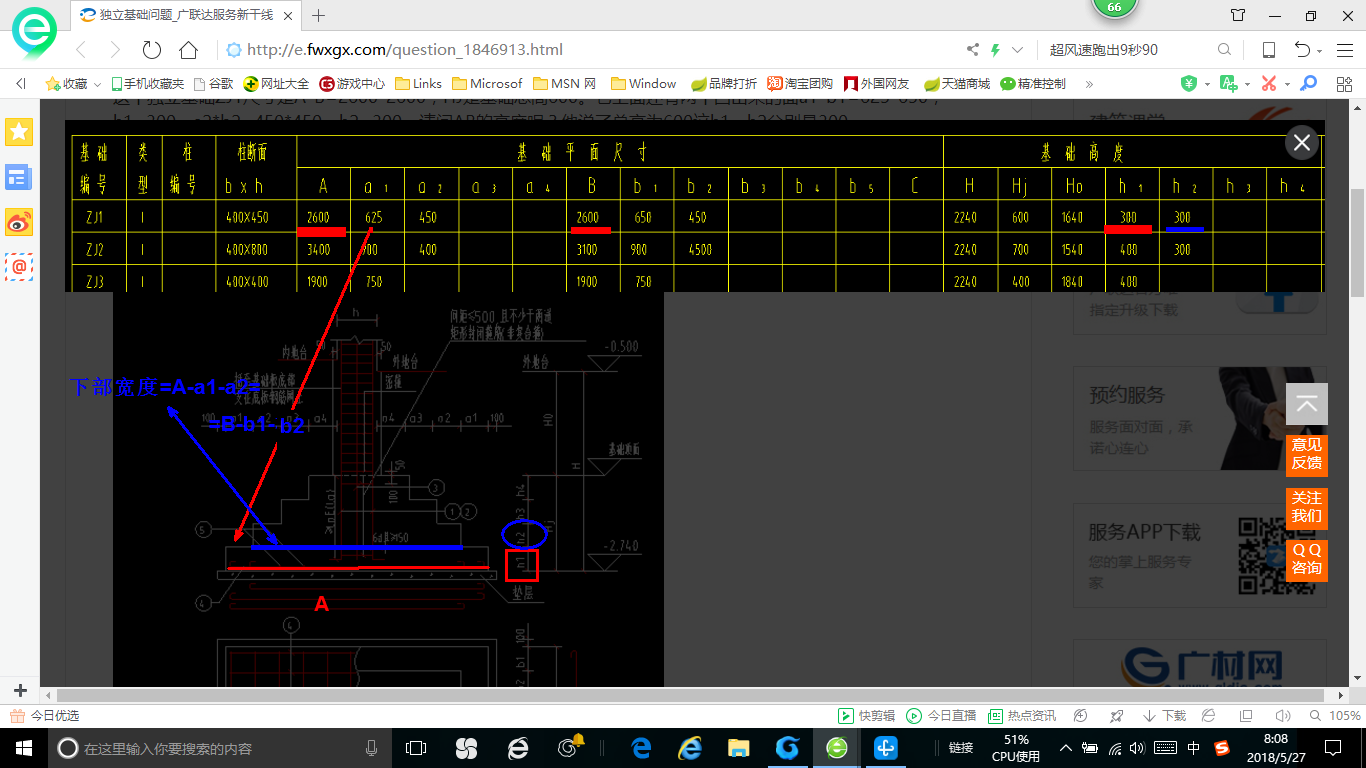Screen dimensions: 1366x768
Task: Open 品牌打折 bookmark
Action: pyautogui.click(x=723, y=84)
